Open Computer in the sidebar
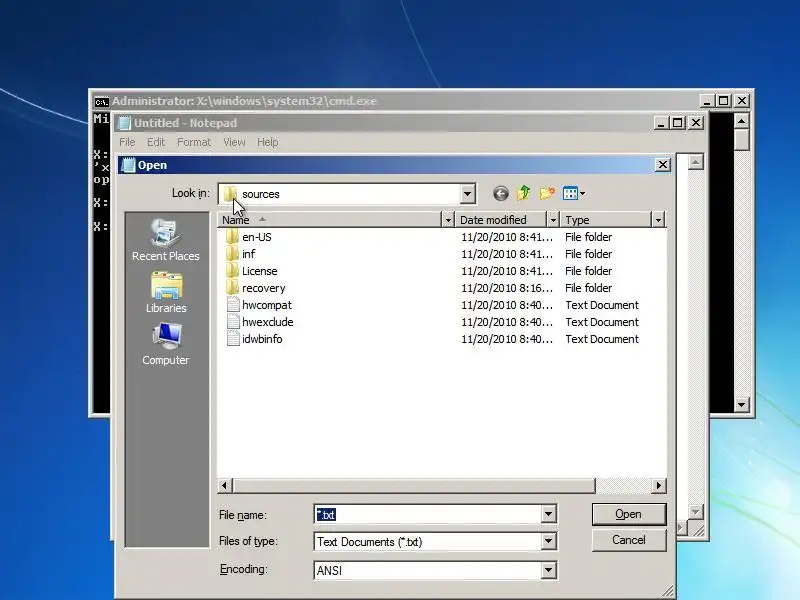The width and height of the screenshot is (800, 600). coord(165,344)
